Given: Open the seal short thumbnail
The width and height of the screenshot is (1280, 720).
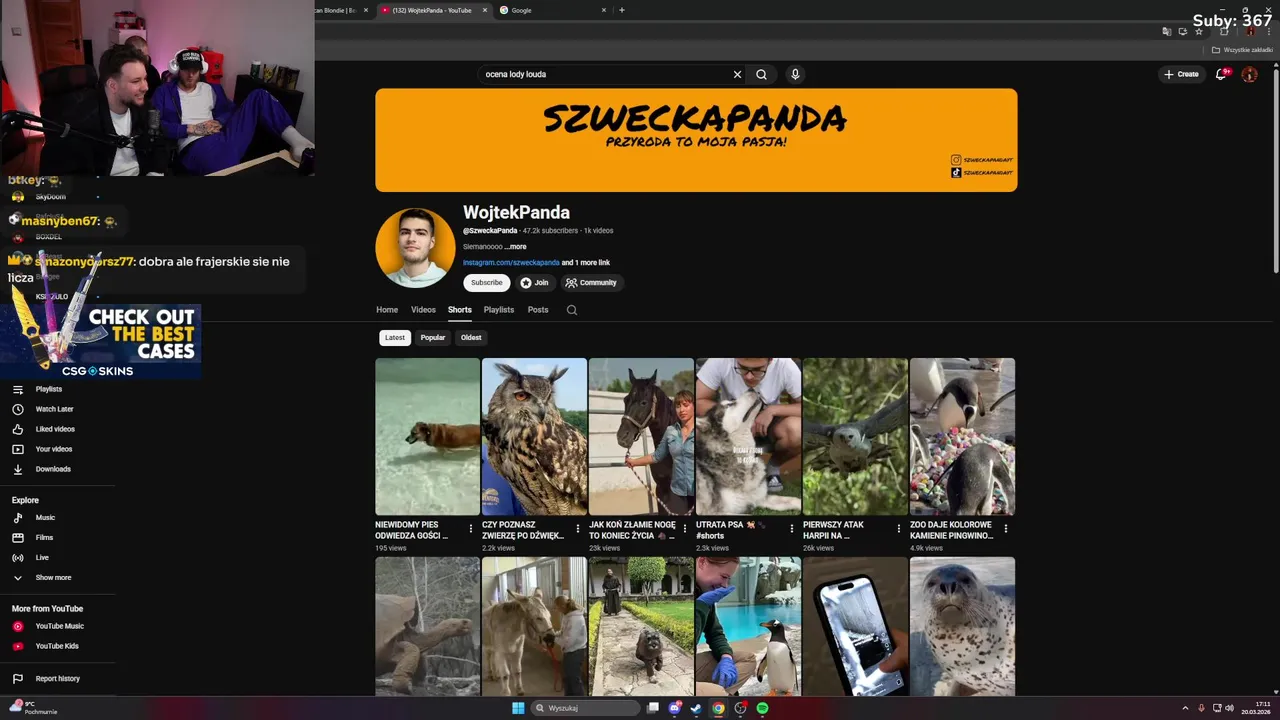Looking at the screenshot, I should pyautogui.click(x=962, y=626).
